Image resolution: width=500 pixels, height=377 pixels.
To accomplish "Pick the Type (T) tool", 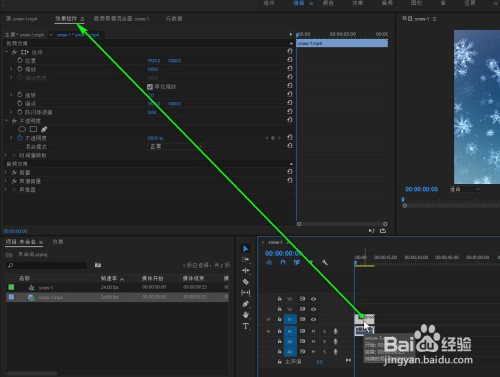I will coord(246,326).
